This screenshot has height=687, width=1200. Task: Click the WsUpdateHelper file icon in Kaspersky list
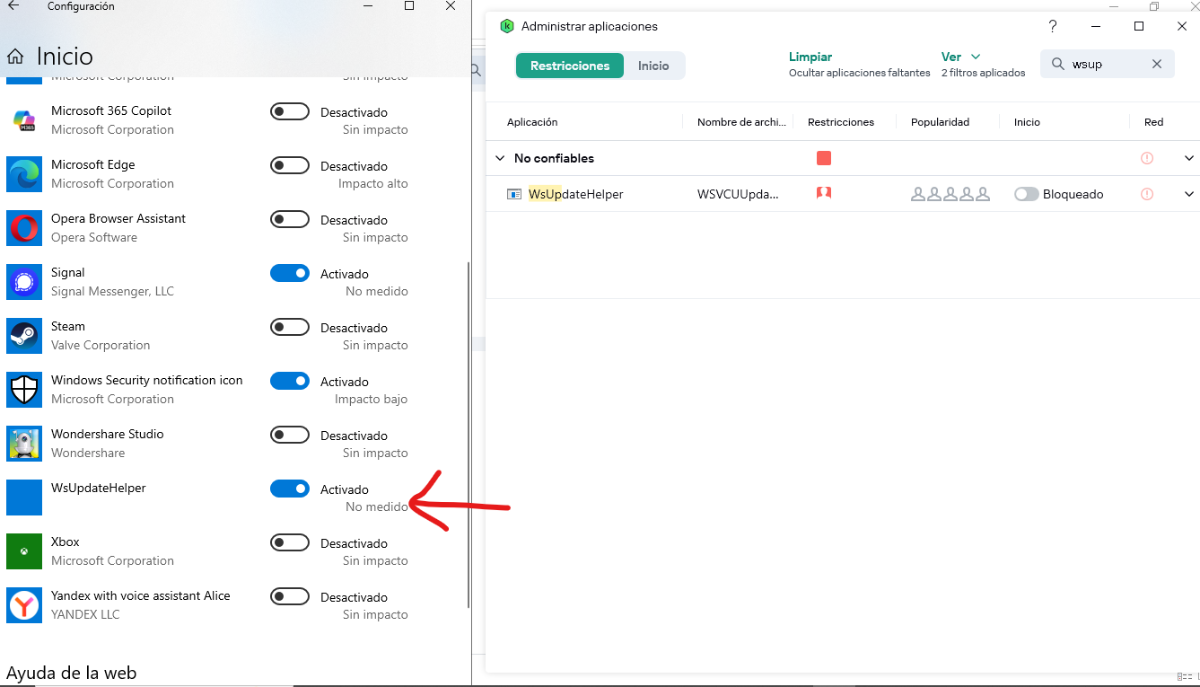tap(514, 194)
